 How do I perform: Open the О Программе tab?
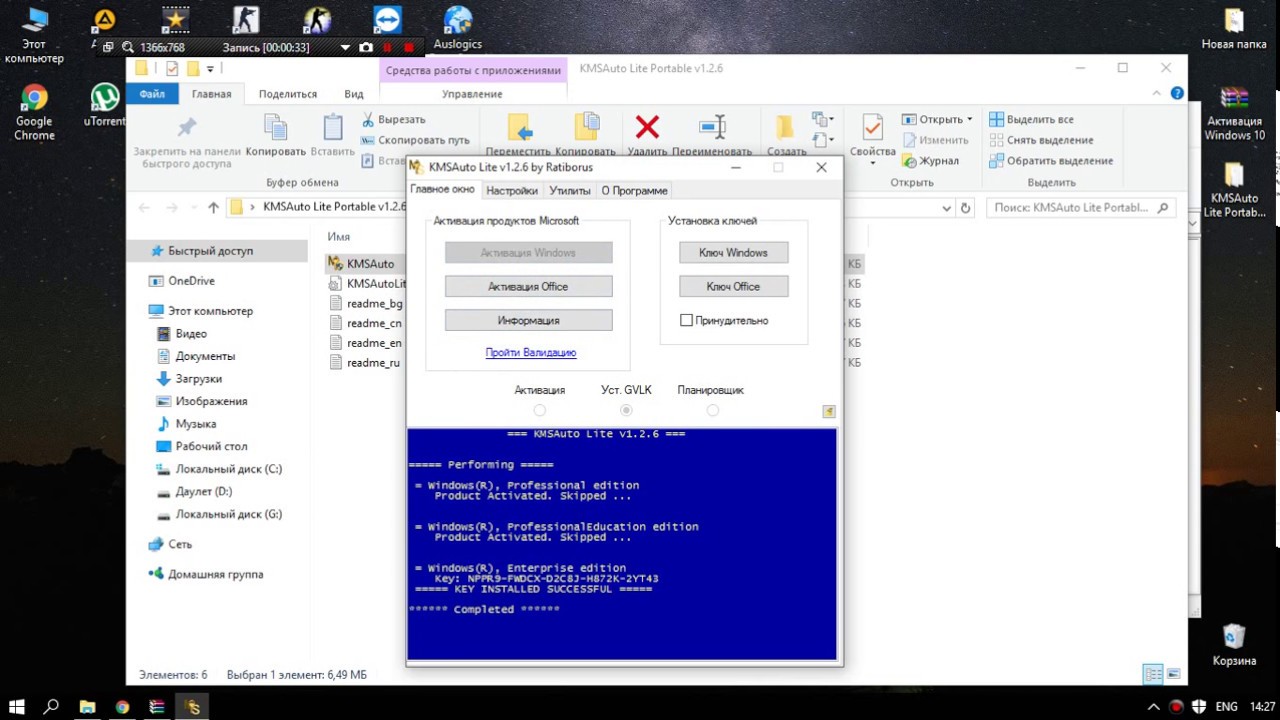[634, 190]
